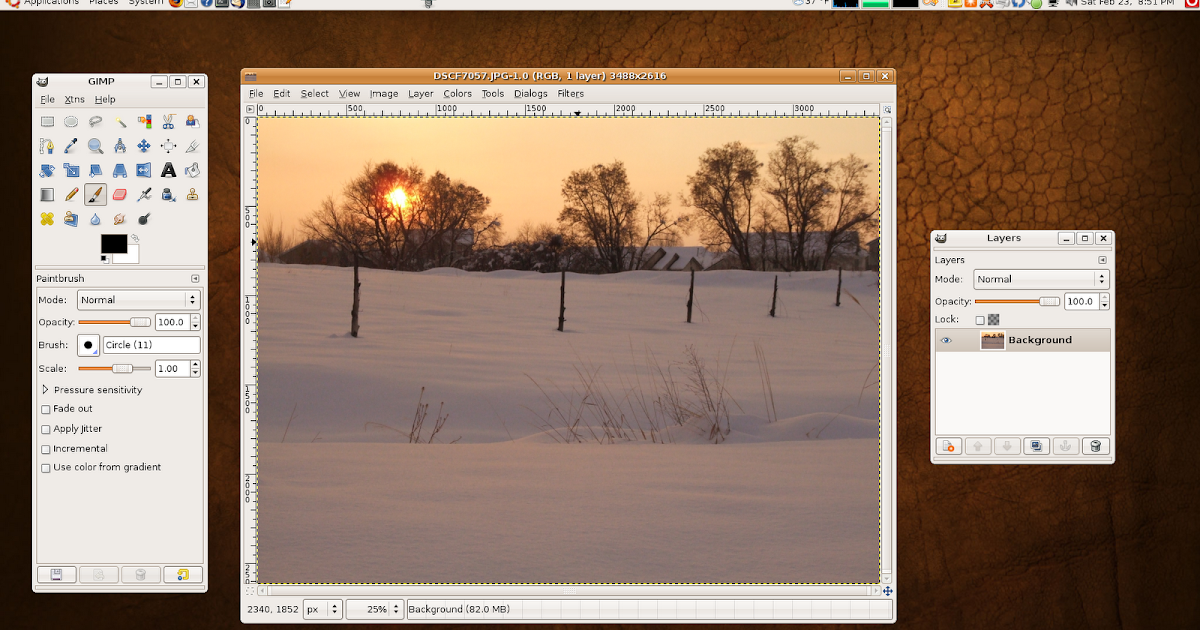1200x630 pixels.
Task: Hide the Background layer
Action: click(945, 340)
